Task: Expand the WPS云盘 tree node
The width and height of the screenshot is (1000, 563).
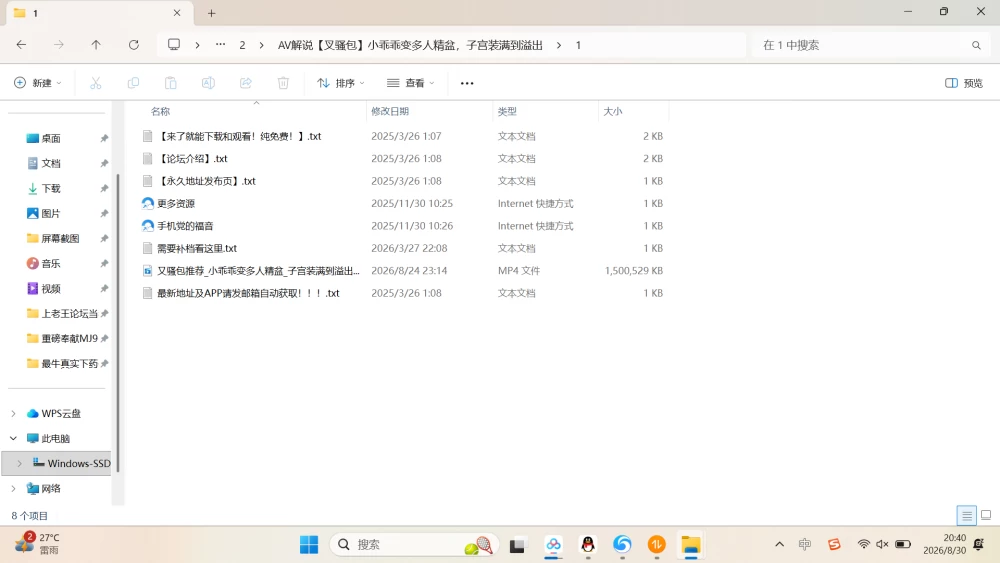Action: tap(13, 414)
